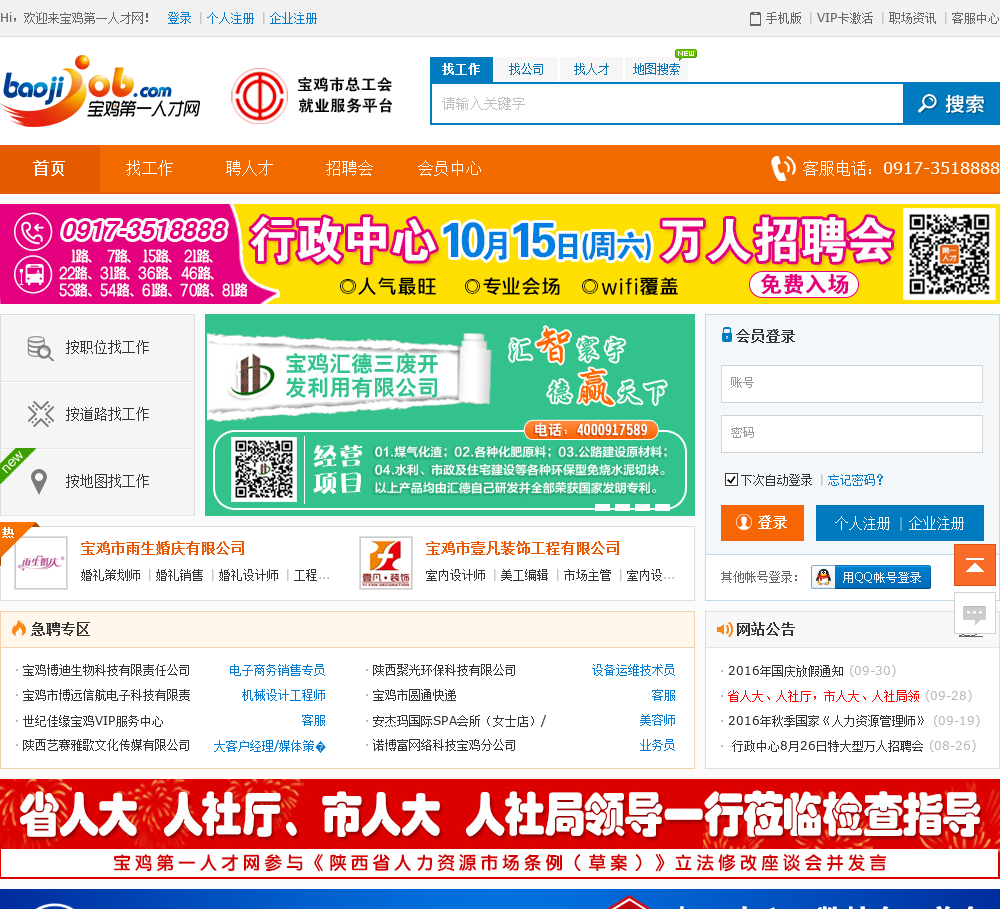Click the 请输入关键字 search input field
The image size is (1000, 909).
(x=667, y=103)
